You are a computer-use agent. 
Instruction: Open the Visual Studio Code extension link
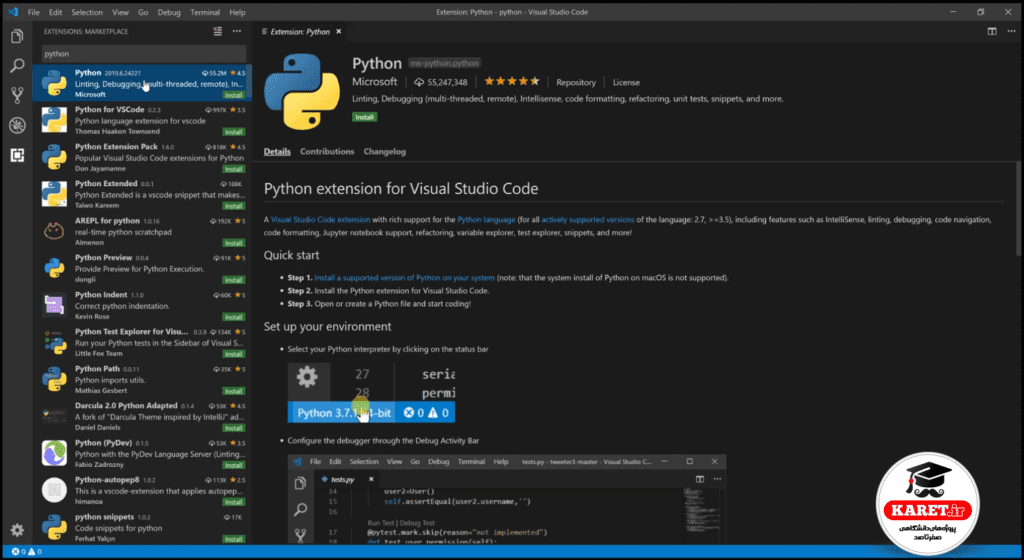[x=321, y=219]
